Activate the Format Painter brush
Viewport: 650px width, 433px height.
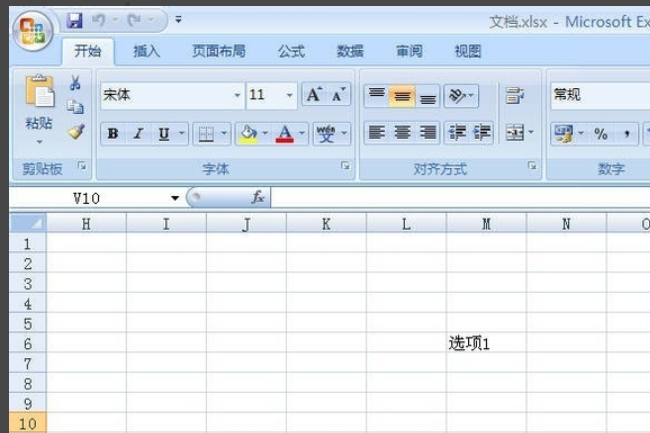[76, 132]
